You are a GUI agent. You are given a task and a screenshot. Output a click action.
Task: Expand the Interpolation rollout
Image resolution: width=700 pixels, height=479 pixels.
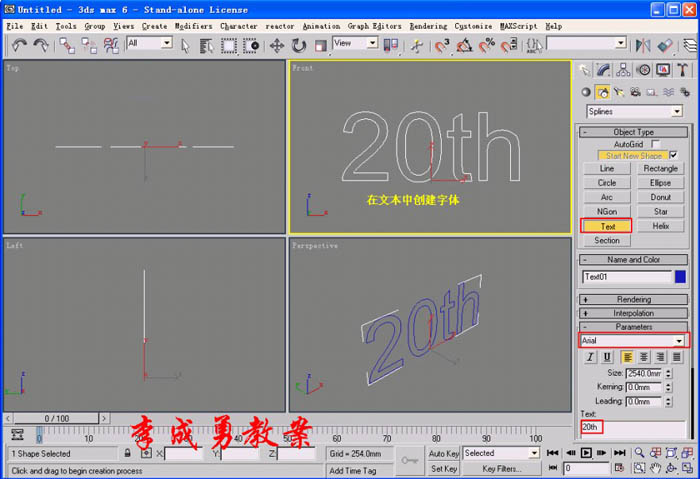633,313
